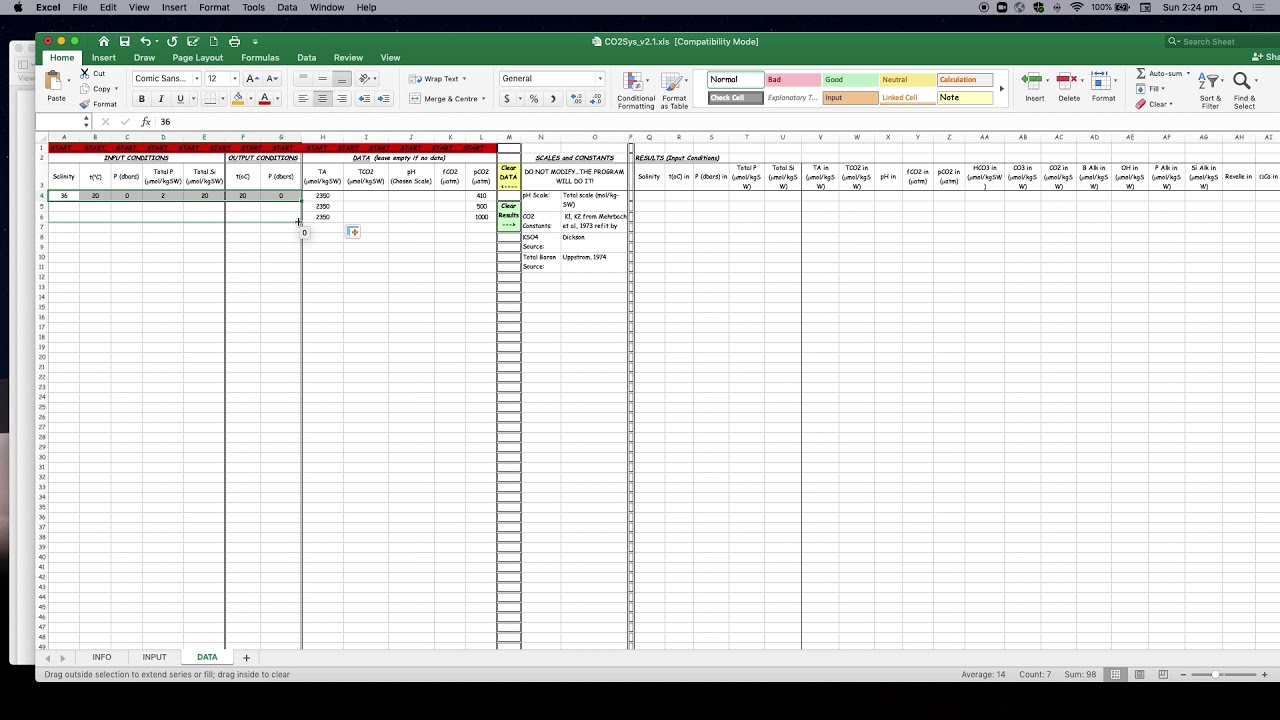Toggle bottom vertical alignment

pos(342,78)
